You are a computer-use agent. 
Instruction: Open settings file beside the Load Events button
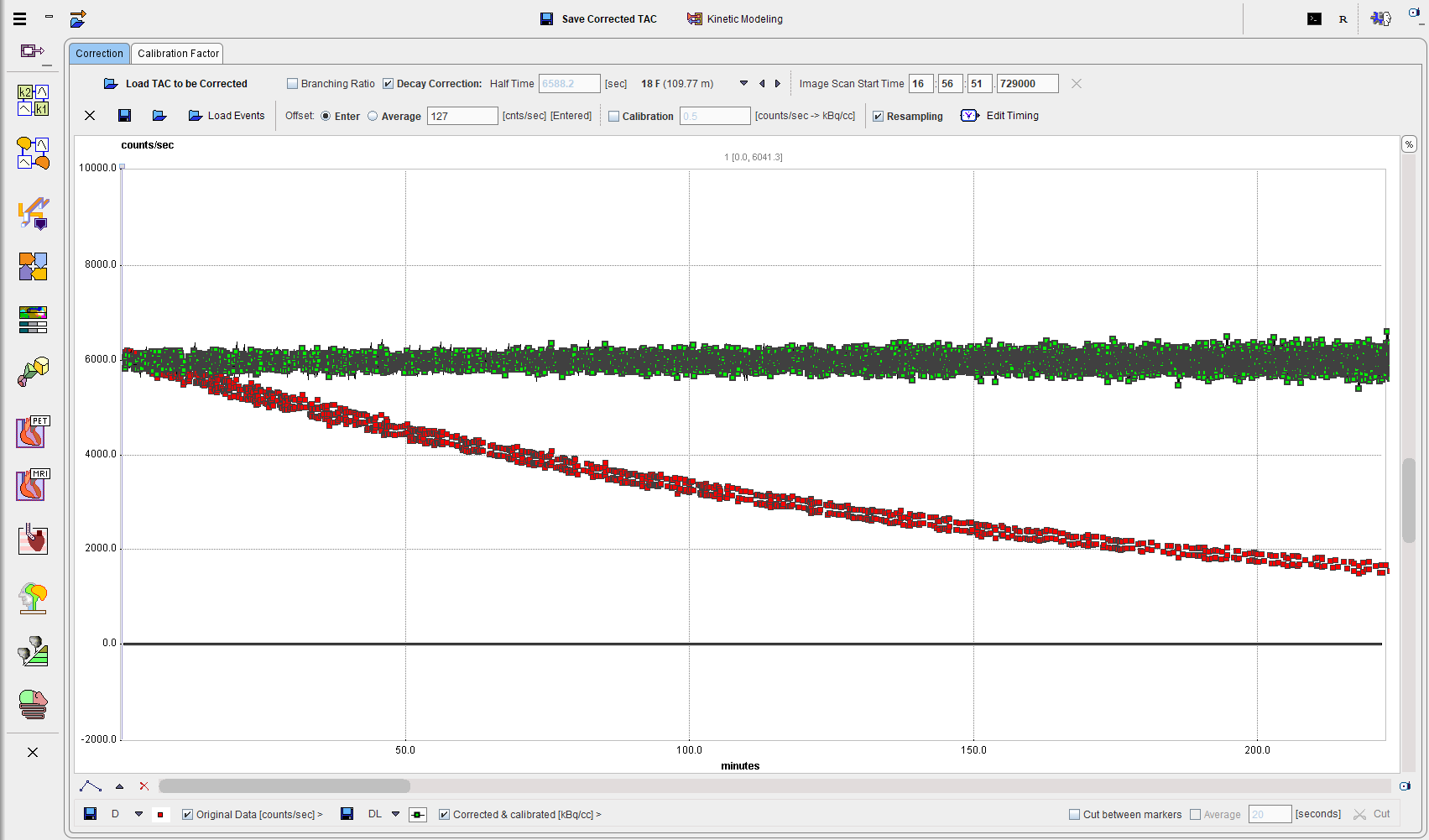point(159,116)
